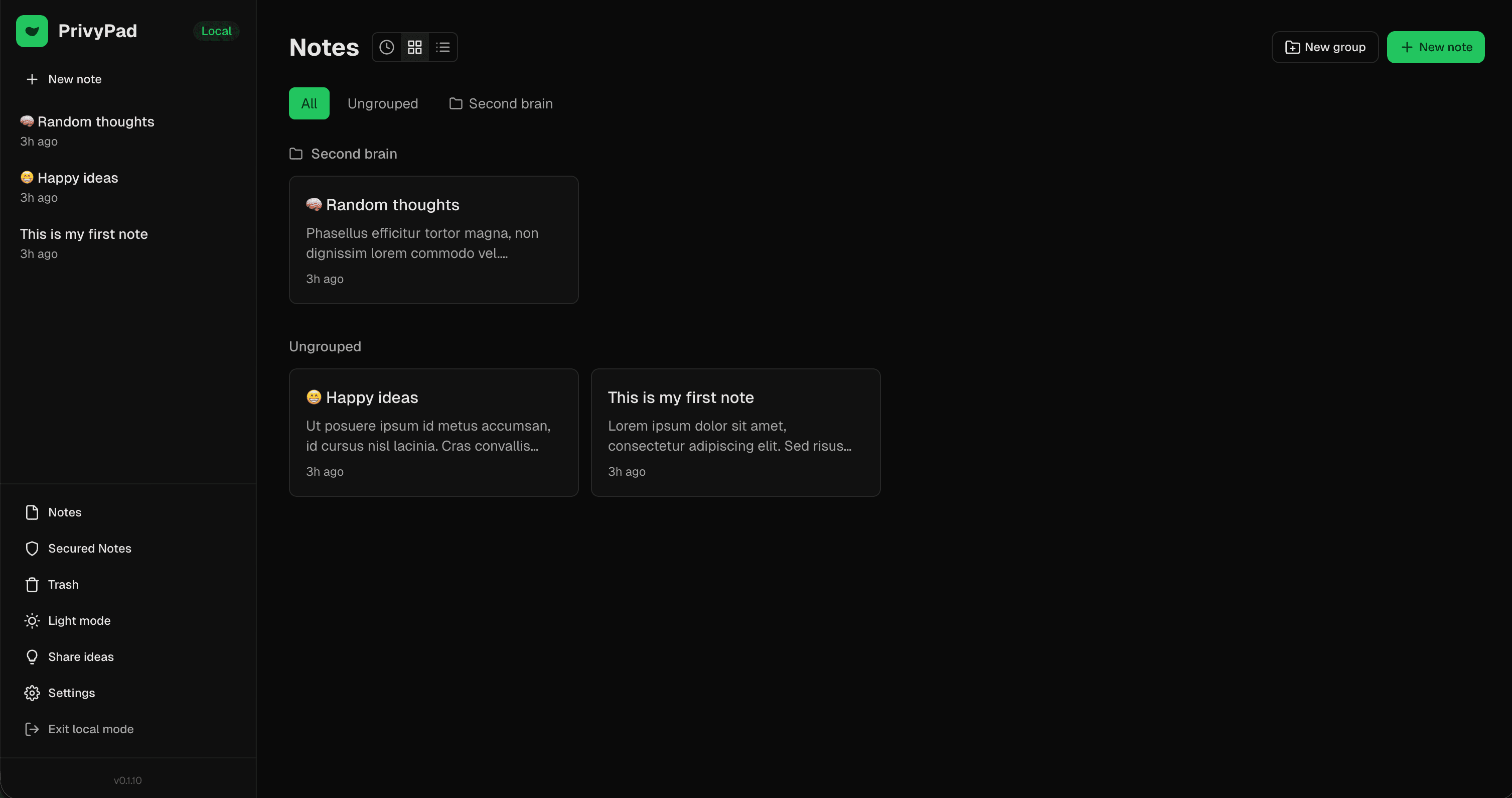Switch to Light mode
Viewport: 1512px width, 798px height.
pyautogui.click(x=79, y=620)
